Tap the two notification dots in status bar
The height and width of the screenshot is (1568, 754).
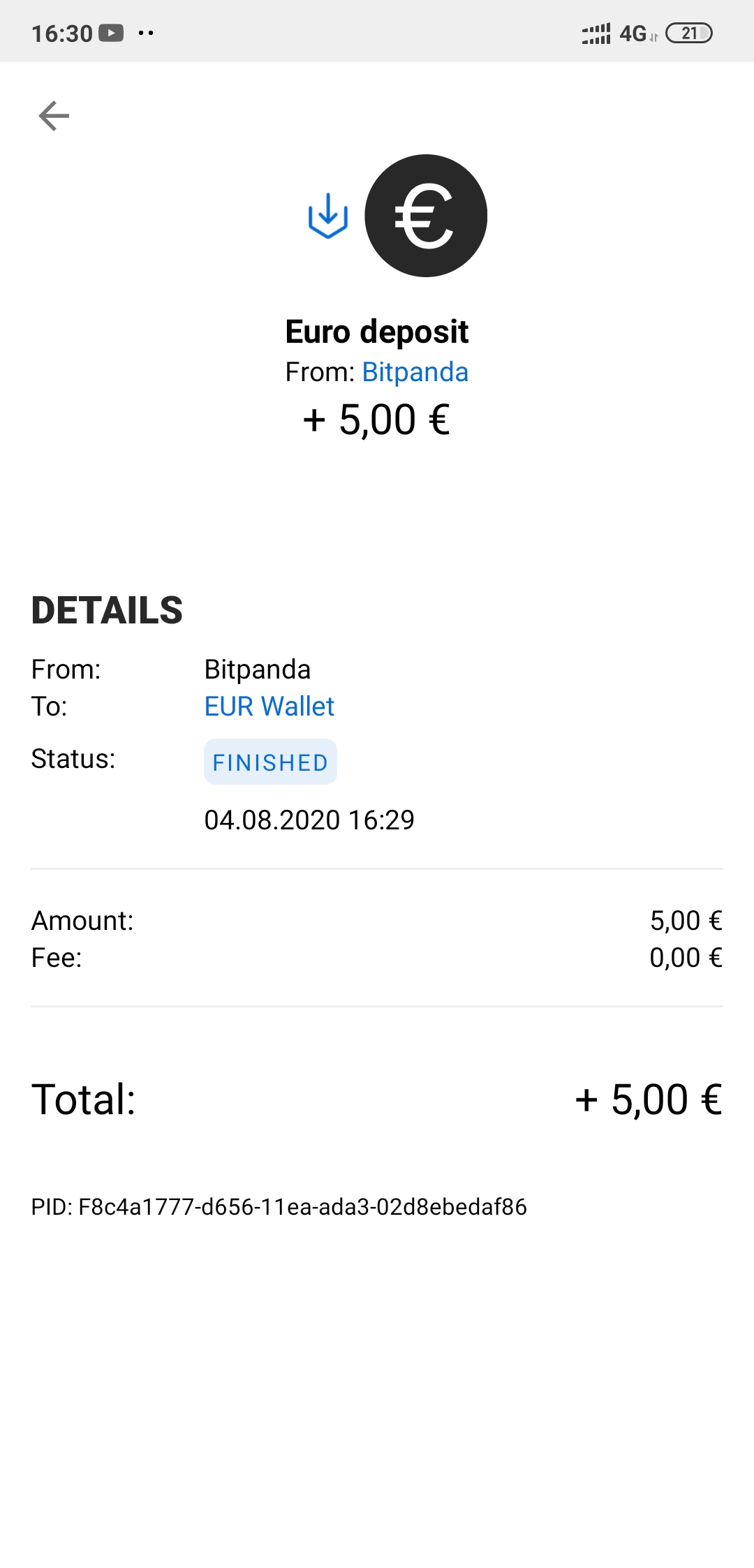[x=146, y=33]
